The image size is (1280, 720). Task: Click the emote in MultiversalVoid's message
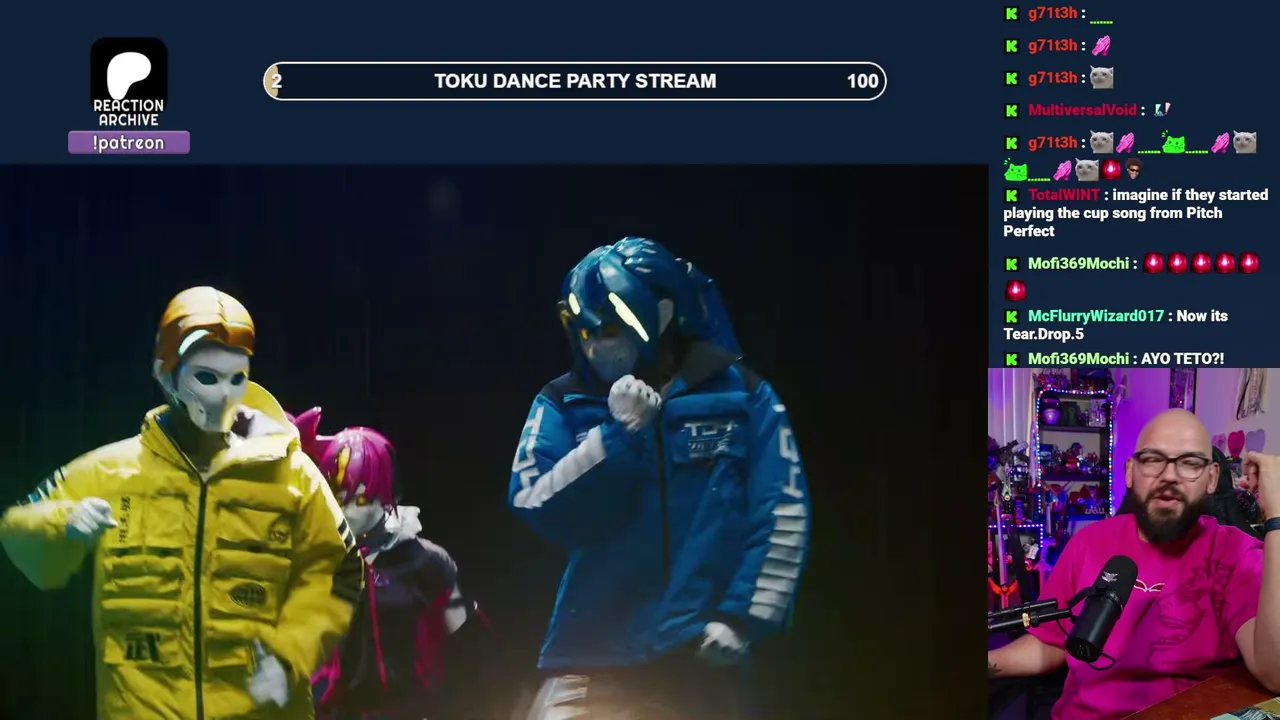(1162, 110)
